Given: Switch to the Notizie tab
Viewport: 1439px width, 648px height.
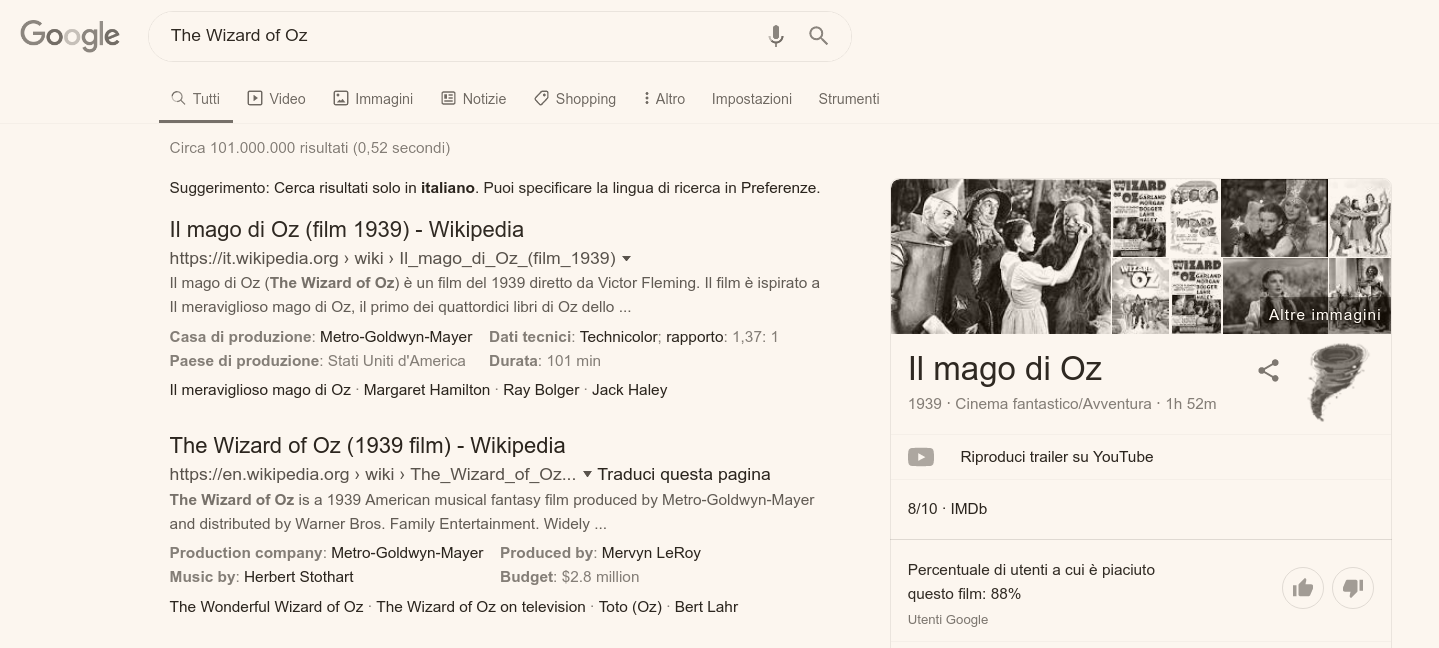Looking at the screenshot, I should (473, 99).
